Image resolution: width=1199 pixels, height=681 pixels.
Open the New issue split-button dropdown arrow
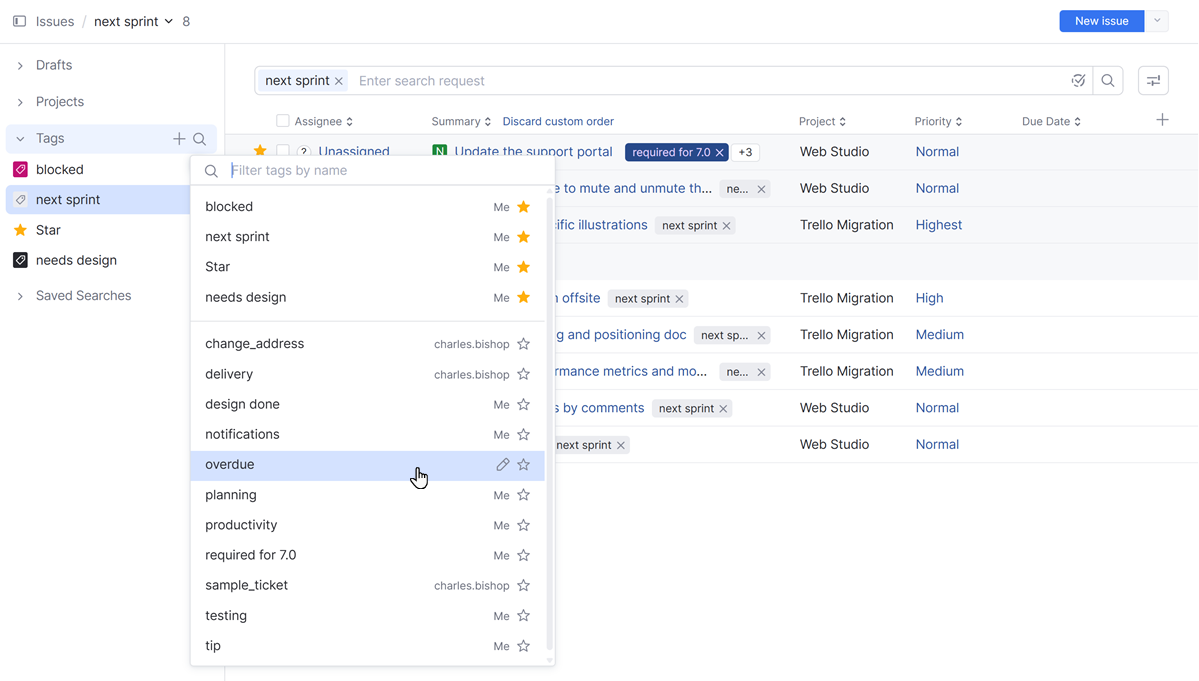(x=1157, y=20)
